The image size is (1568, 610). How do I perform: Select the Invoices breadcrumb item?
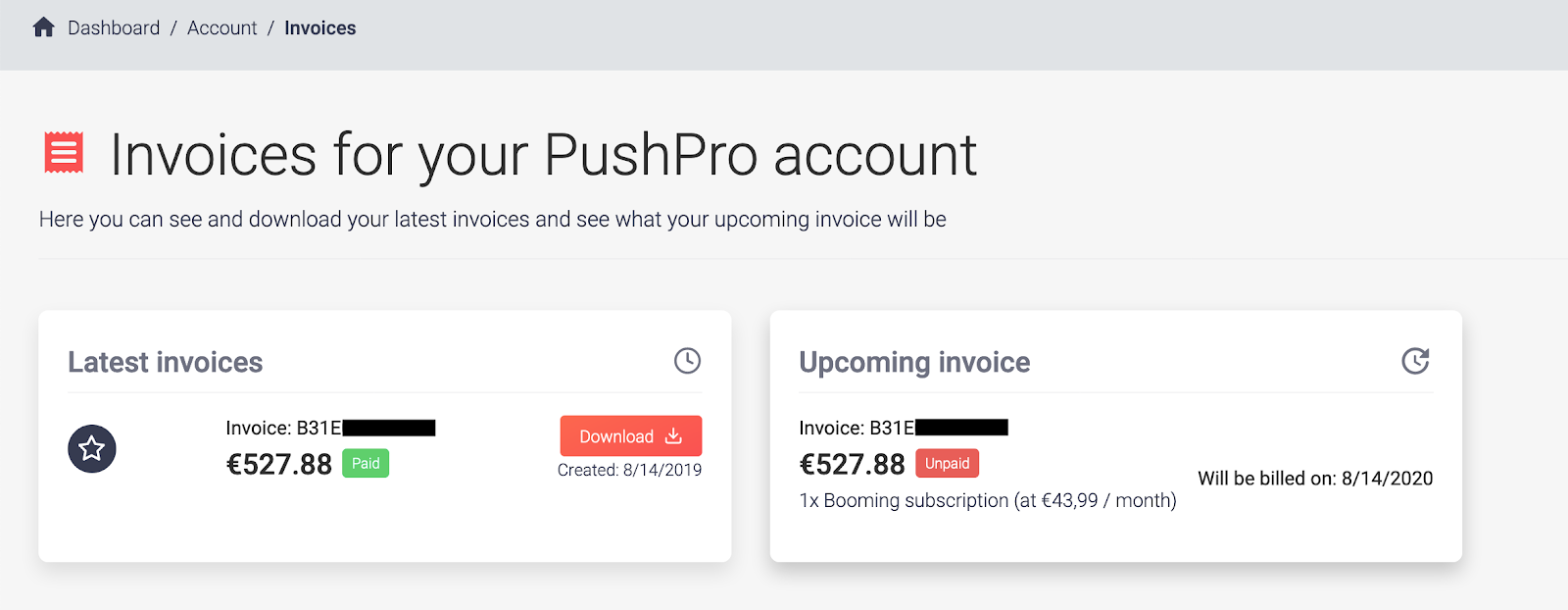(x=320, y=28)
